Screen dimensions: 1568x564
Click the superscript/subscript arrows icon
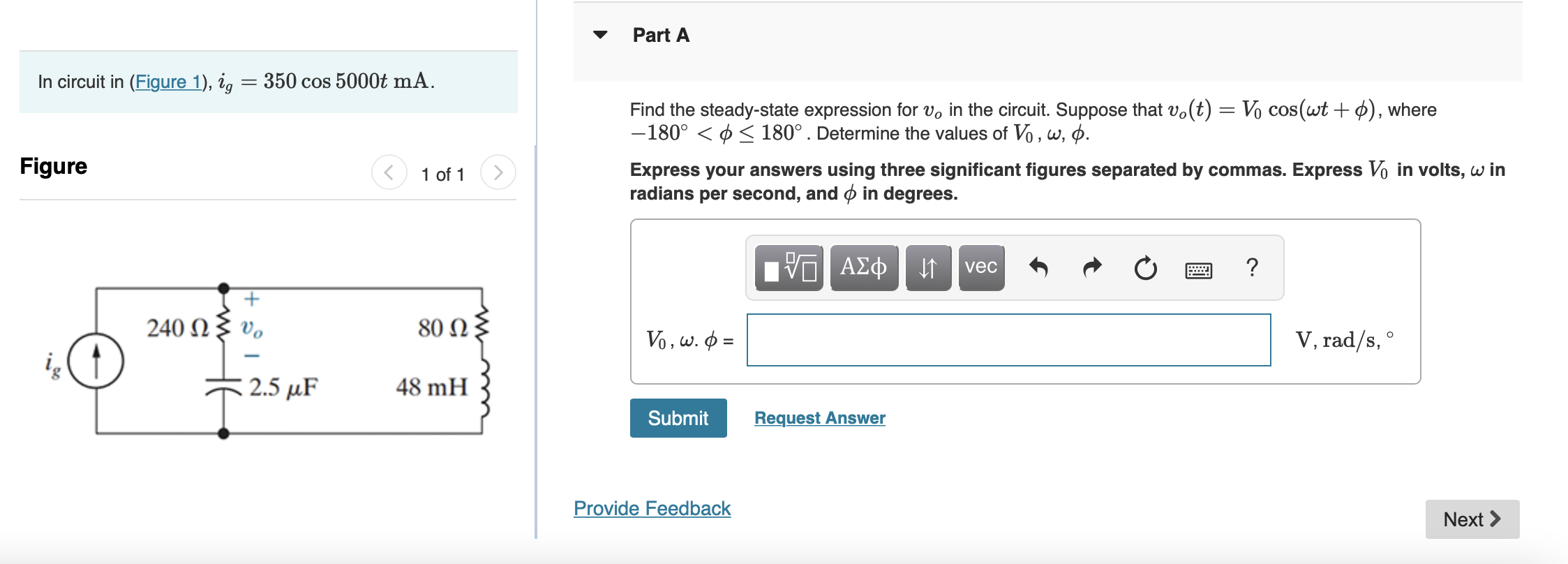928,267
